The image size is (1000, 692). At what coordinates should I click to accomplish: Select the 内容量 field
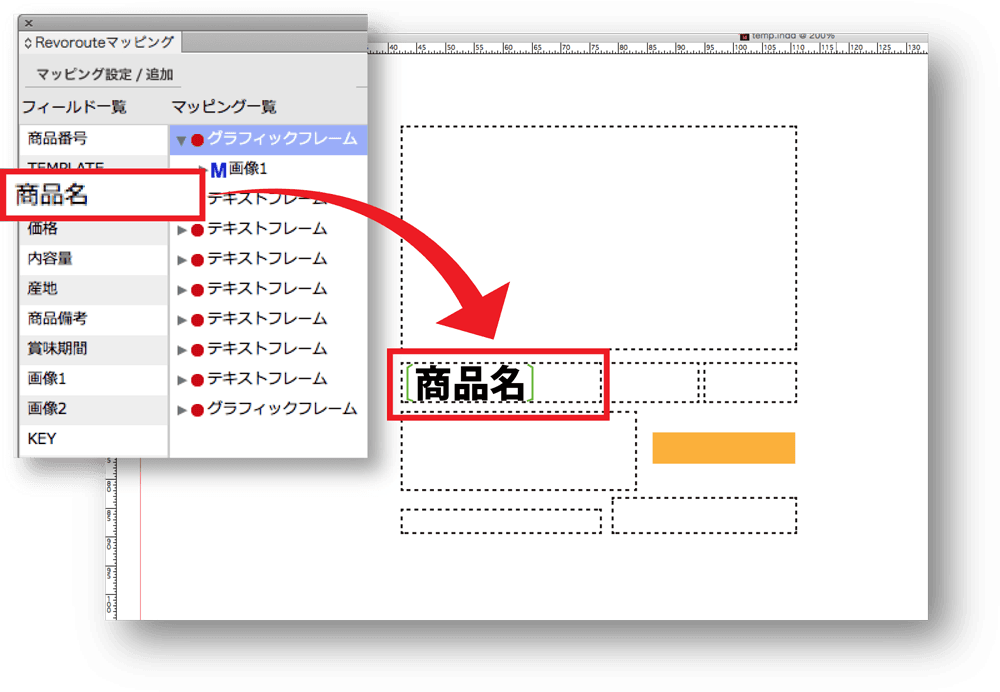tap(93, 259)
